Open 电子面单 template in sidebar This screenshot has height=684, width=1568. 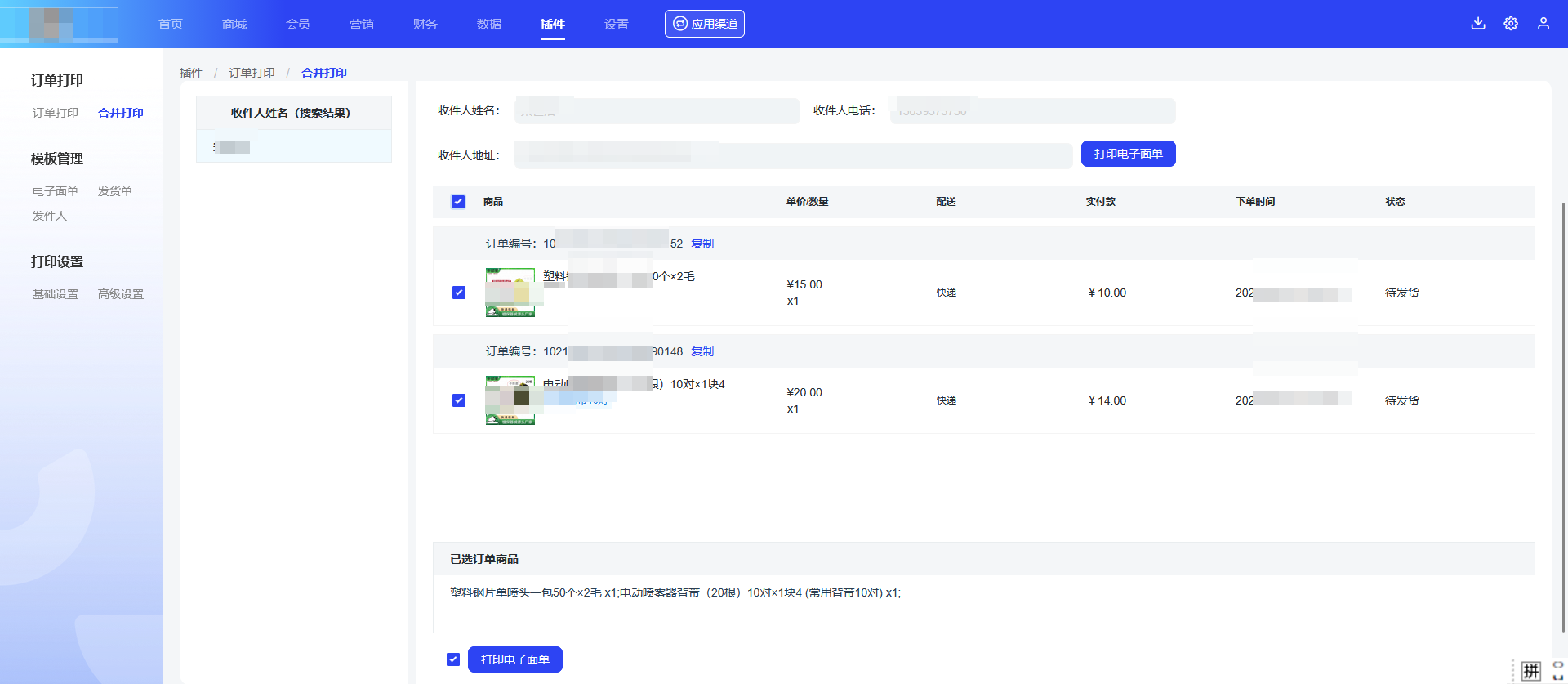(x=56, y=191)
